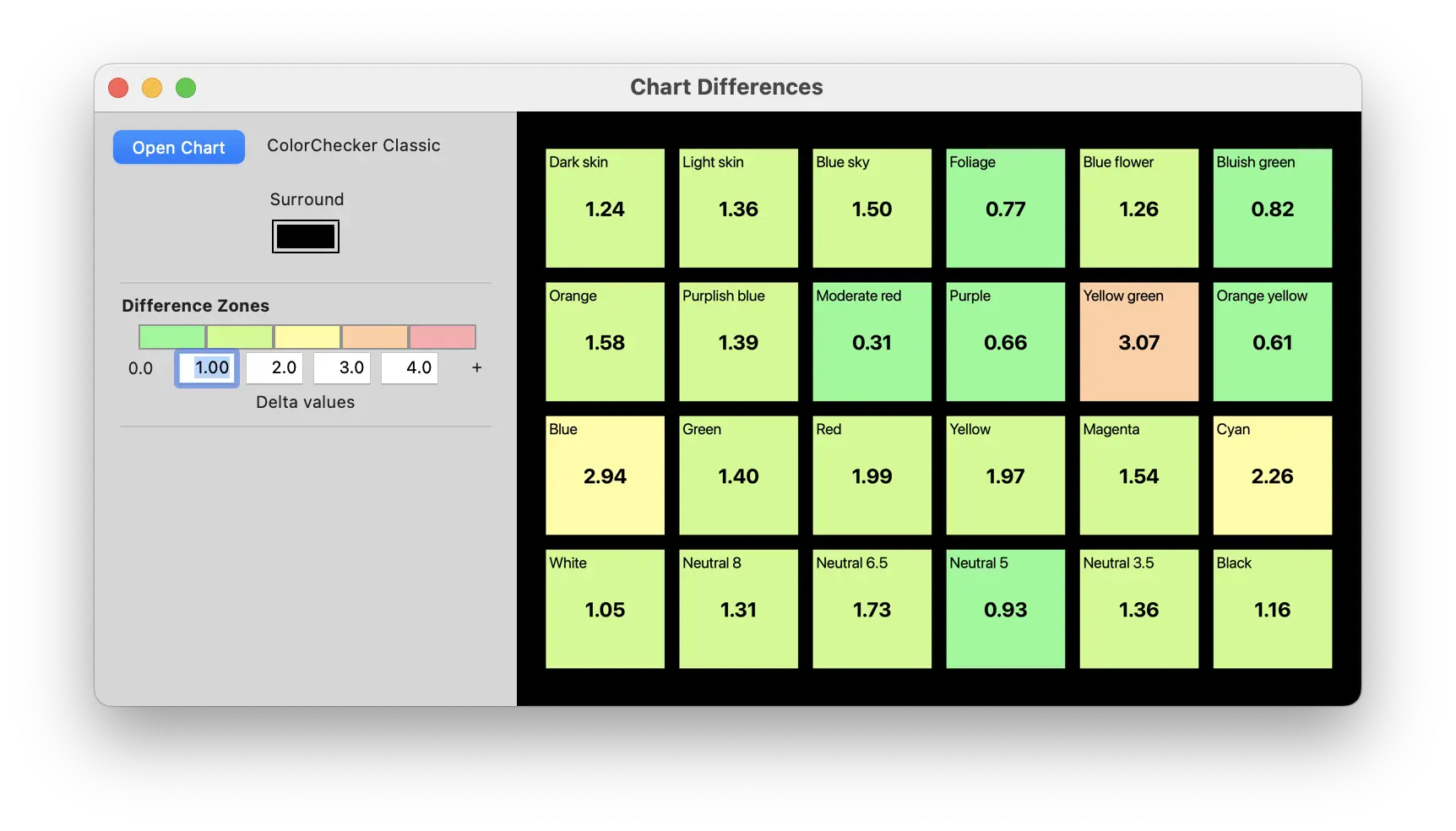Image resolution: width=1456 pixels, height=831 pixels.
Task: Click the pink difference zone swatch
Action: click(x=443, y=337)
